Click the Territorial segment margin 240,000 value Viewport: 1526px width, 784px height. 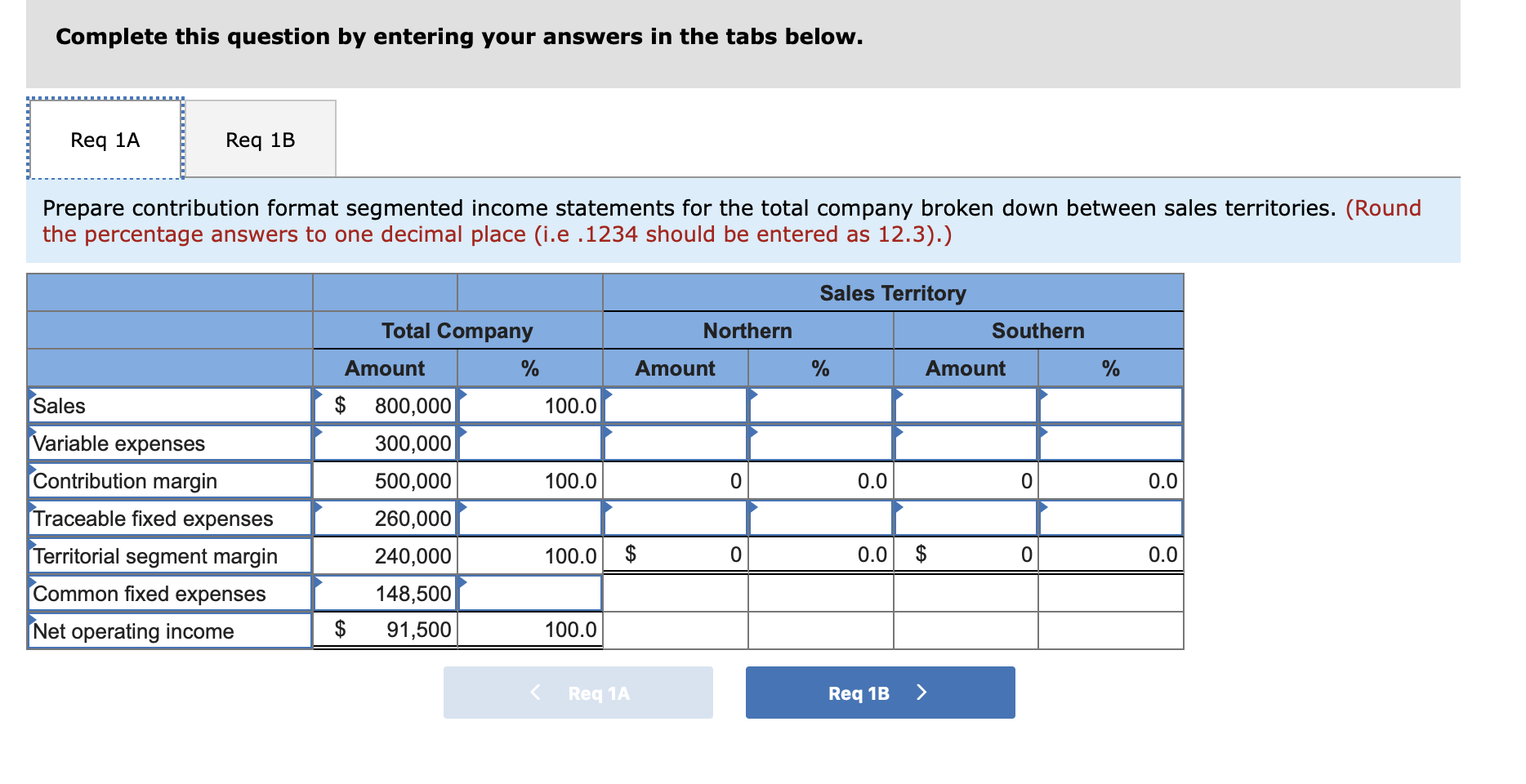tap(385, 555)
